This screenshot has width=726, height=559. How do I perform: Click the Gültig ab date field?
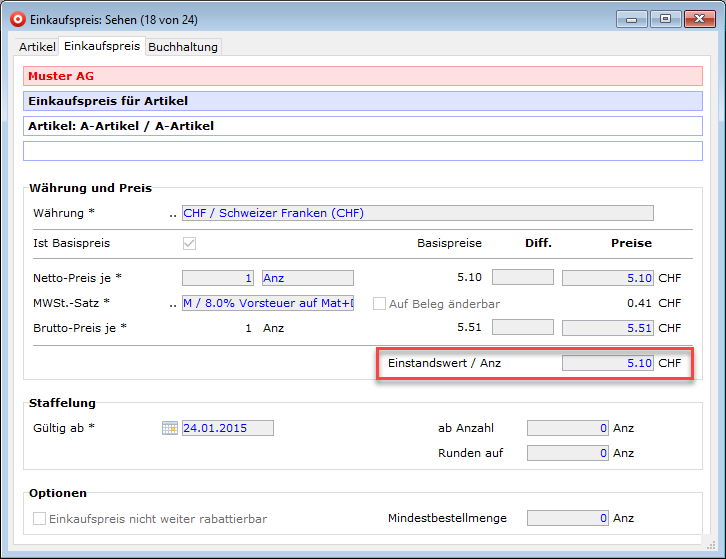227,428
